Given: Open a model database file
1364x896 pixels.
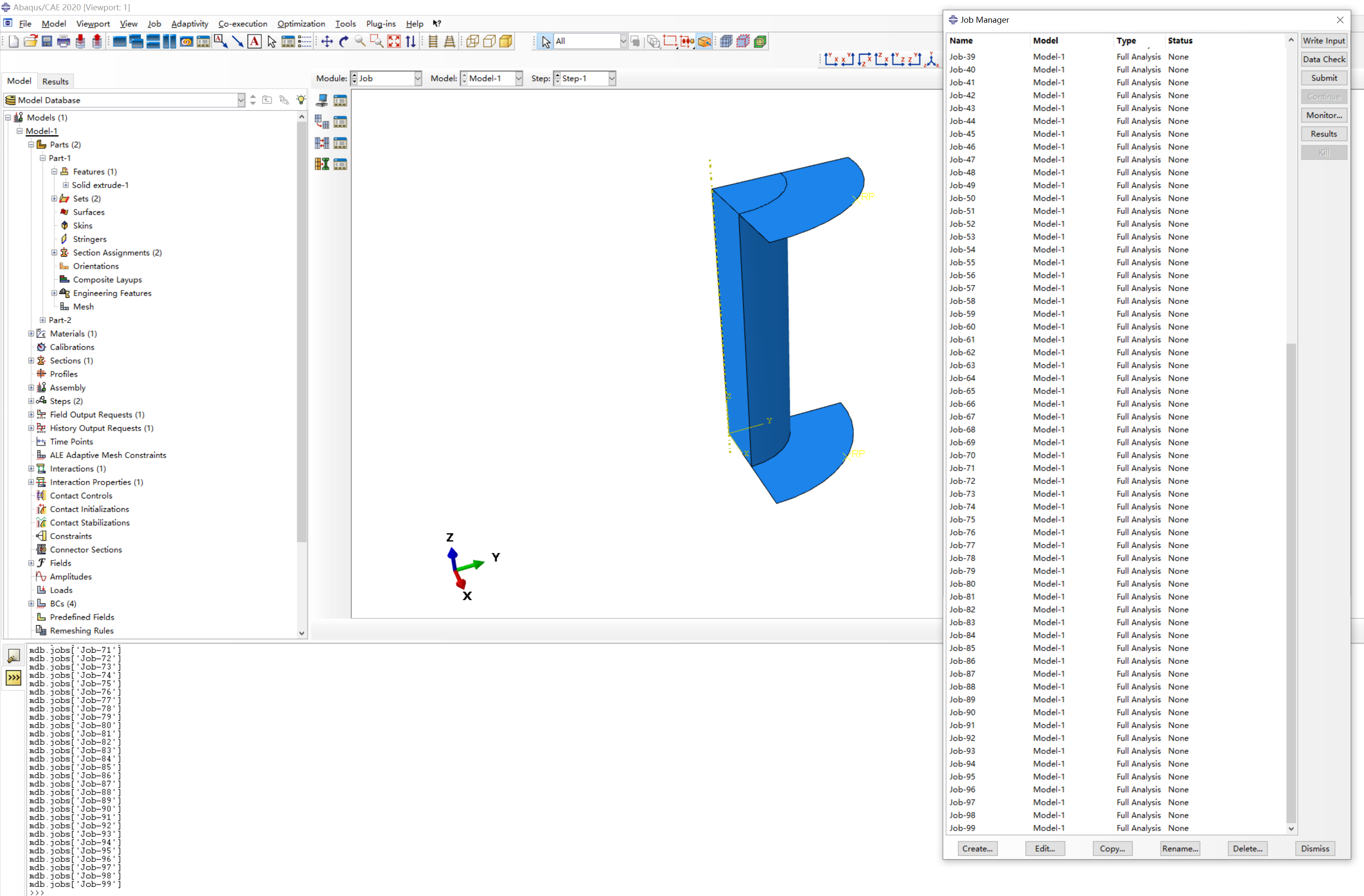Looking at the screenshot, I should tap(30, 41).
